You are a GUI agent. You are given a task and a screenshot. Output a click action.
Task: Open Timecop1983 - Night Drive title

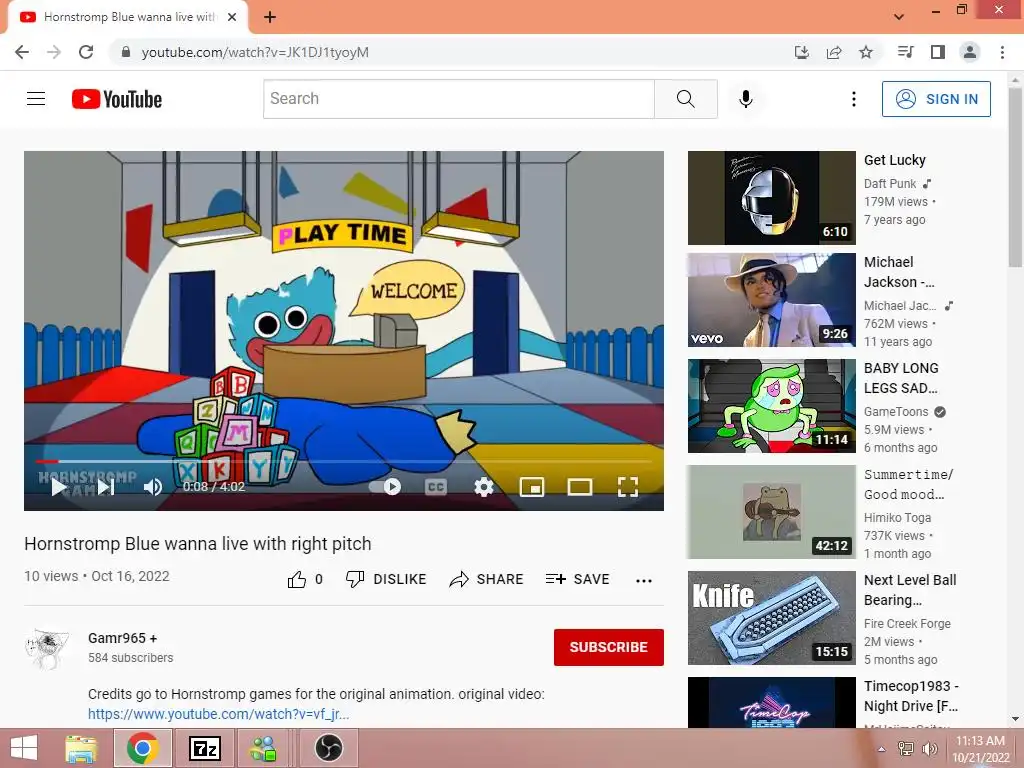tap(911, 696)
